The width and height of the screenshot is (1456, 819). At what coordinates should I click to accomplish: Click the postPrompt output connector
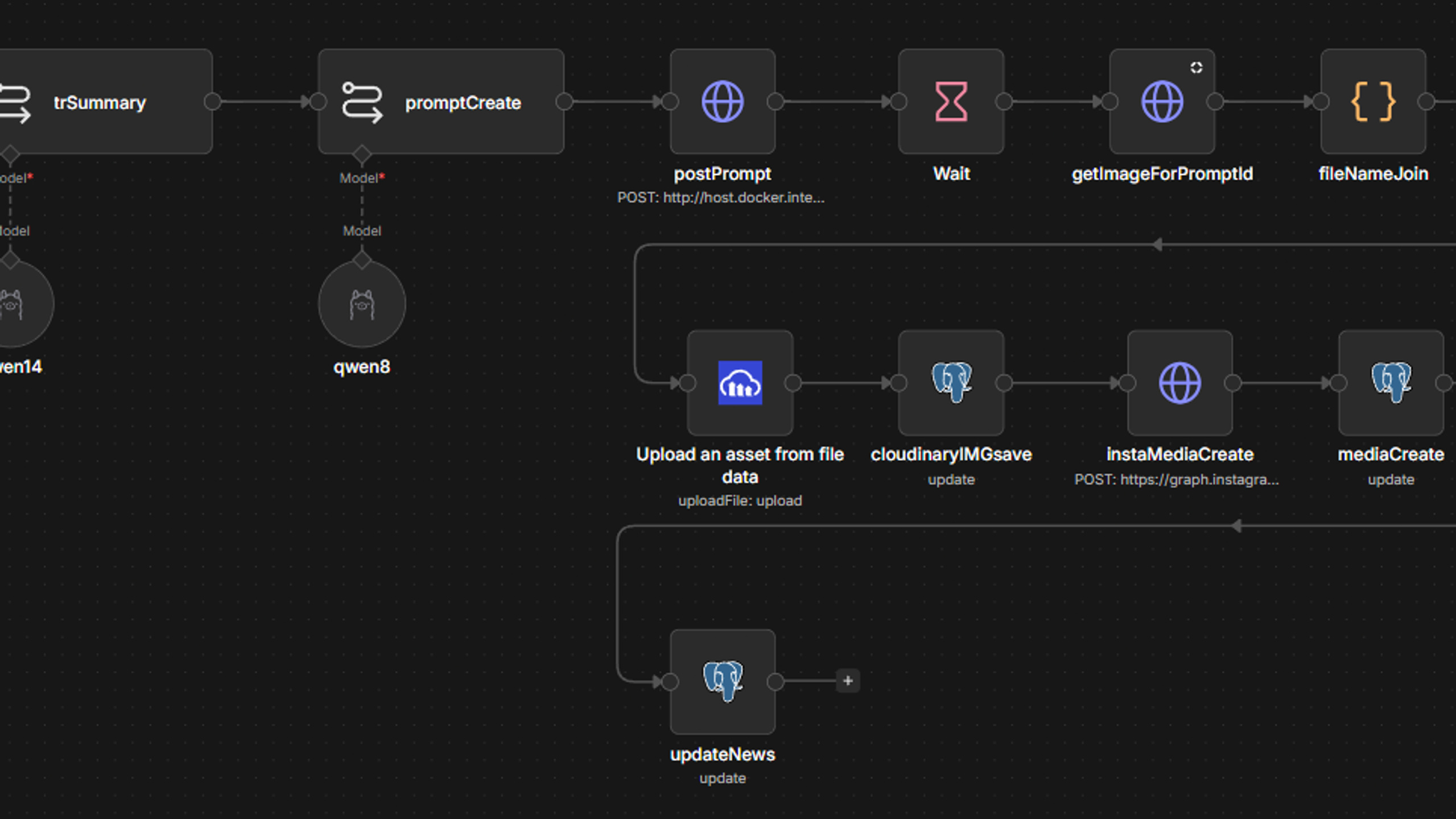[x=776, y=102]
